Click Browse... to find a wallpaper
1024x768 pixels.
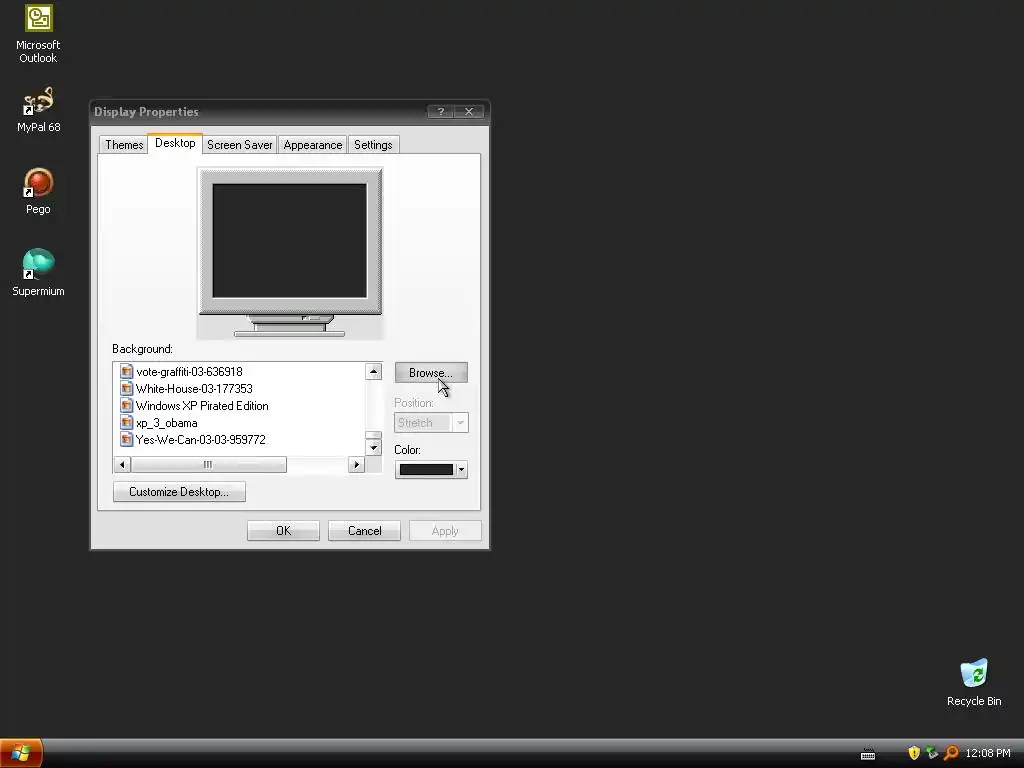(x=431, y=372)
